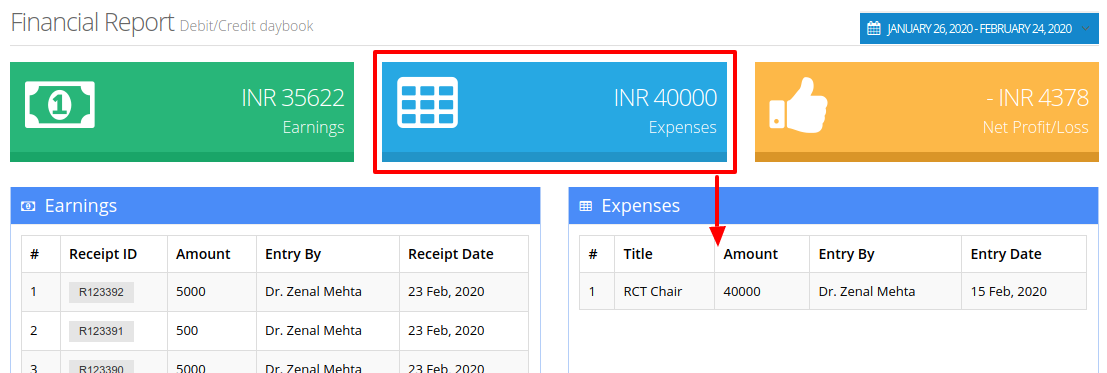The width and height of the screenshot is (1107, 373).
Task: Open the January 26 – February 24 date picker
Action: pyautogui.click(x=979, y=28)
